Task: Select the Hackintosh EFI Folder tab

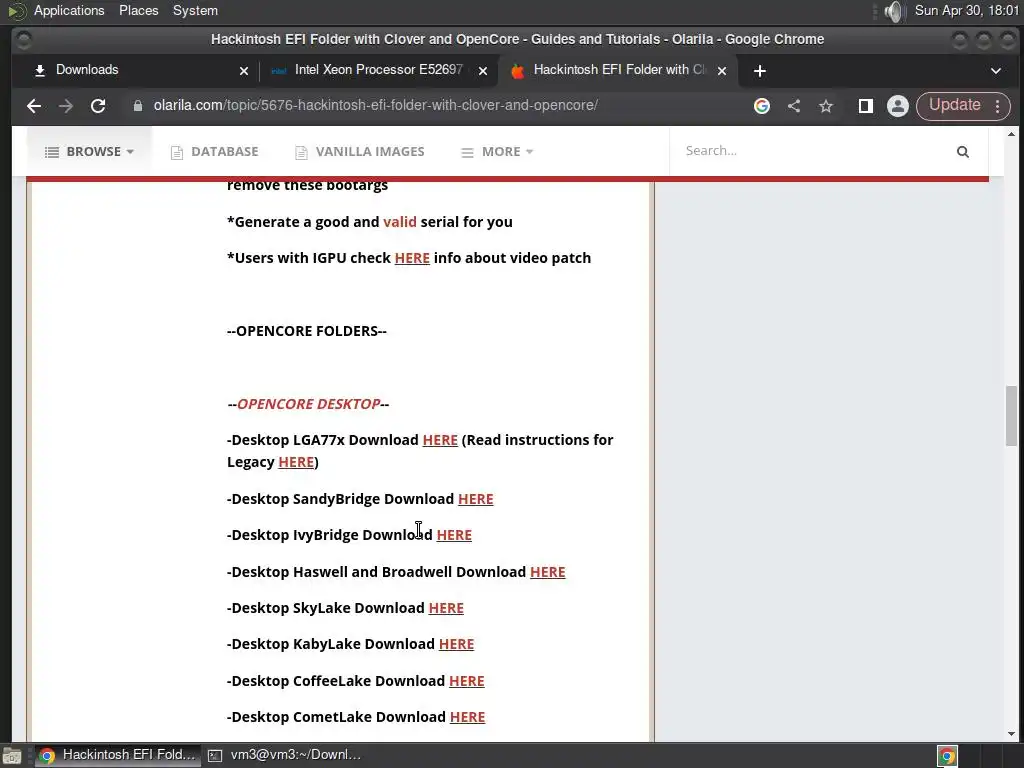Action: [618, 70]
